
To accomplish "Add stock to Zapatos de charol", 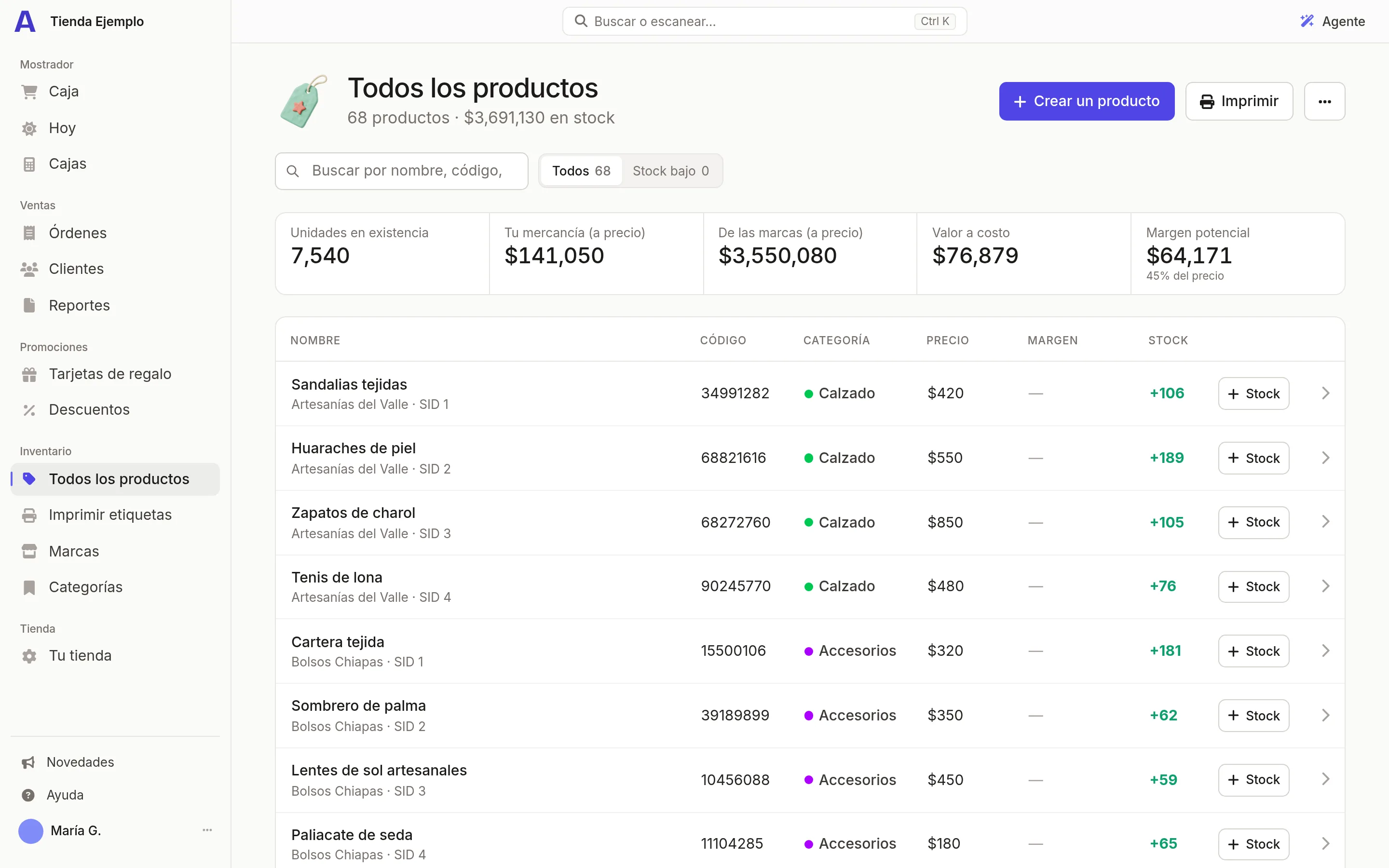I will point(1253,522).
